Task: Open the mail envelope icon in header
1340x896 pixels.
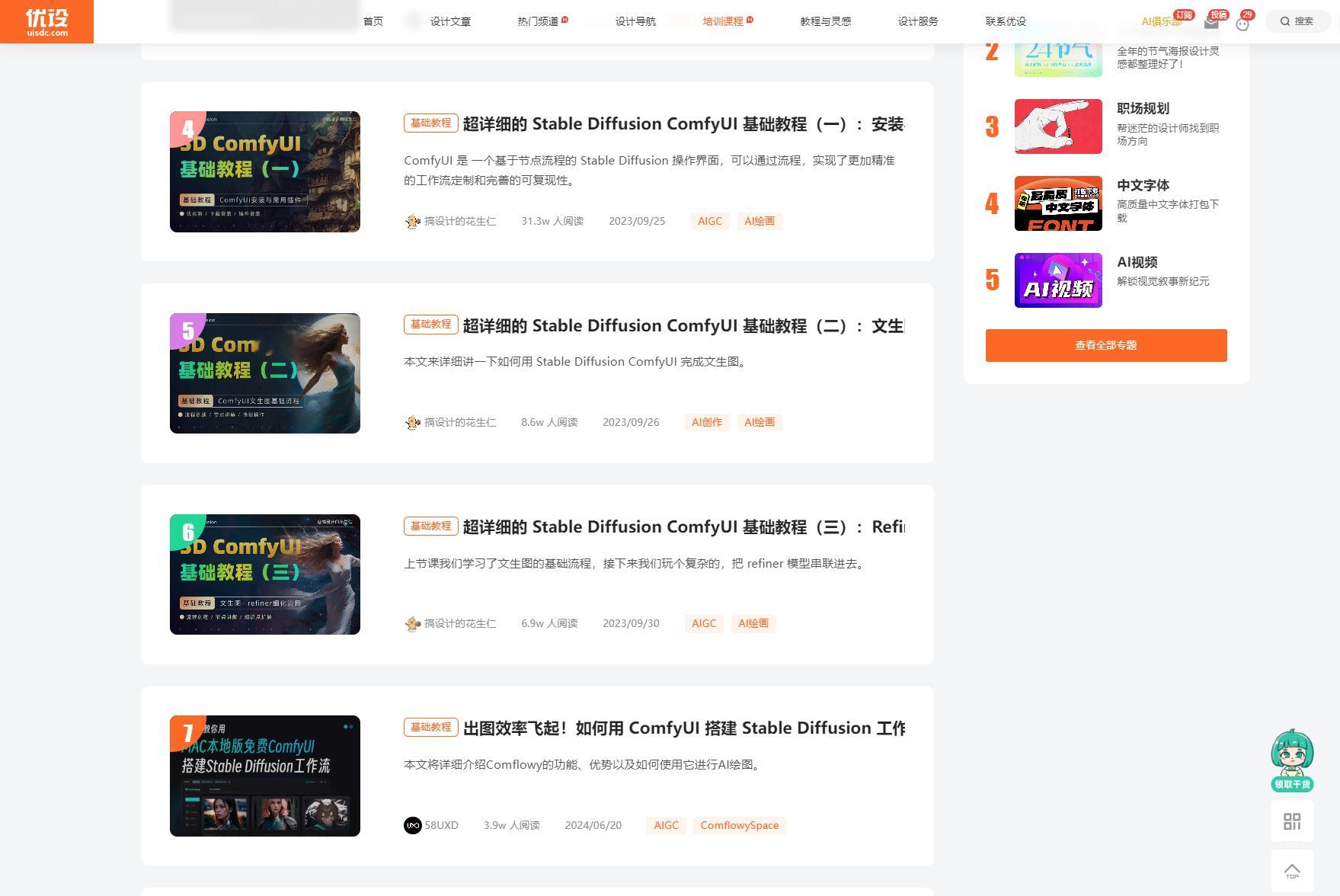Action: coord(1211,22)
